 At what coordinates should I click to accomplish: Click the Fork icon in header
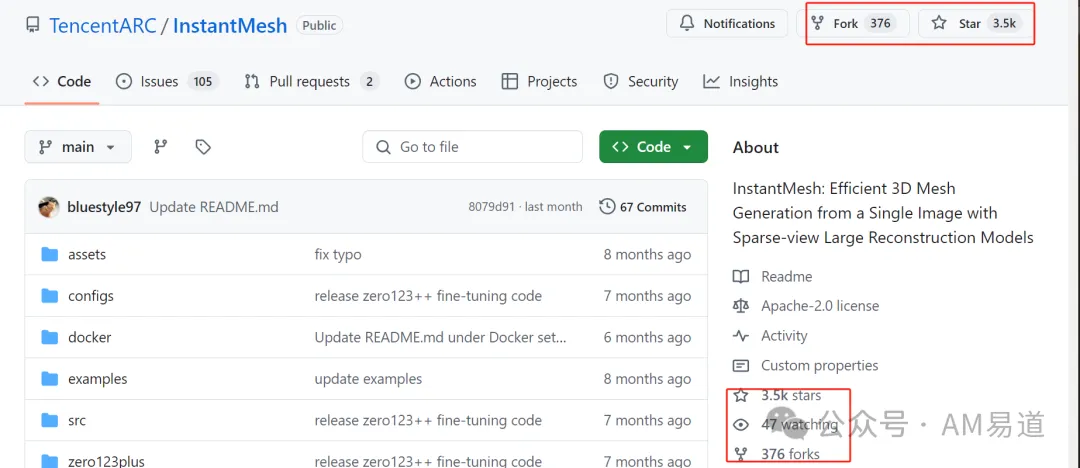818,23
